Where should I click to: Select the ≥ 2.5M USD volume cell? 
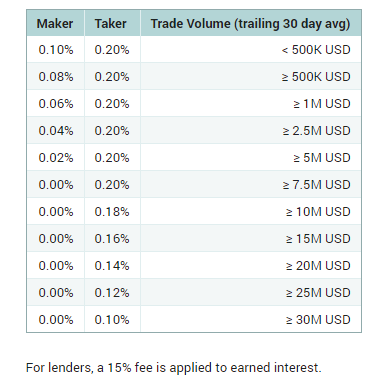[x=251, y=131]
